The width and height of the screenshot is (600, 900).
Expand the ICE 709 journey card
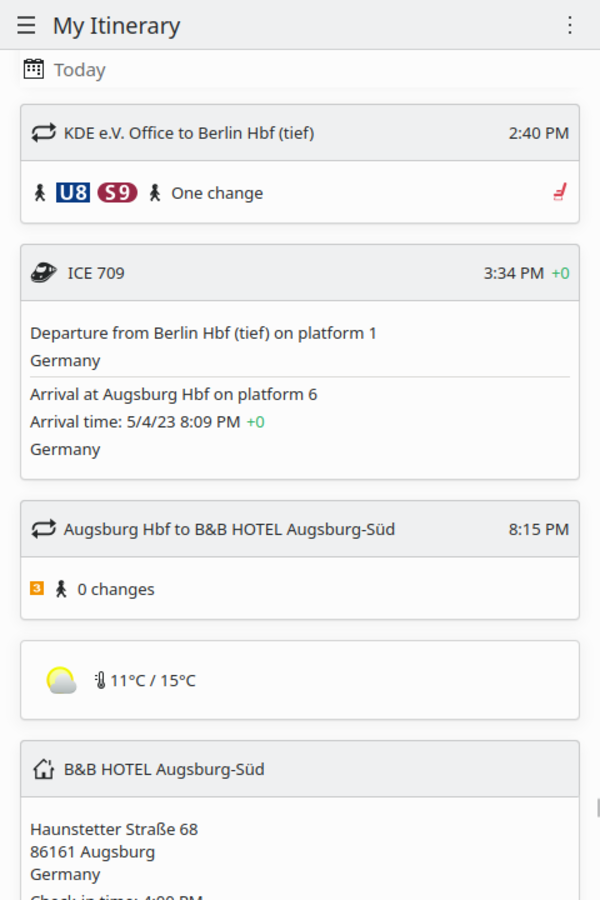tap(300, 272)
